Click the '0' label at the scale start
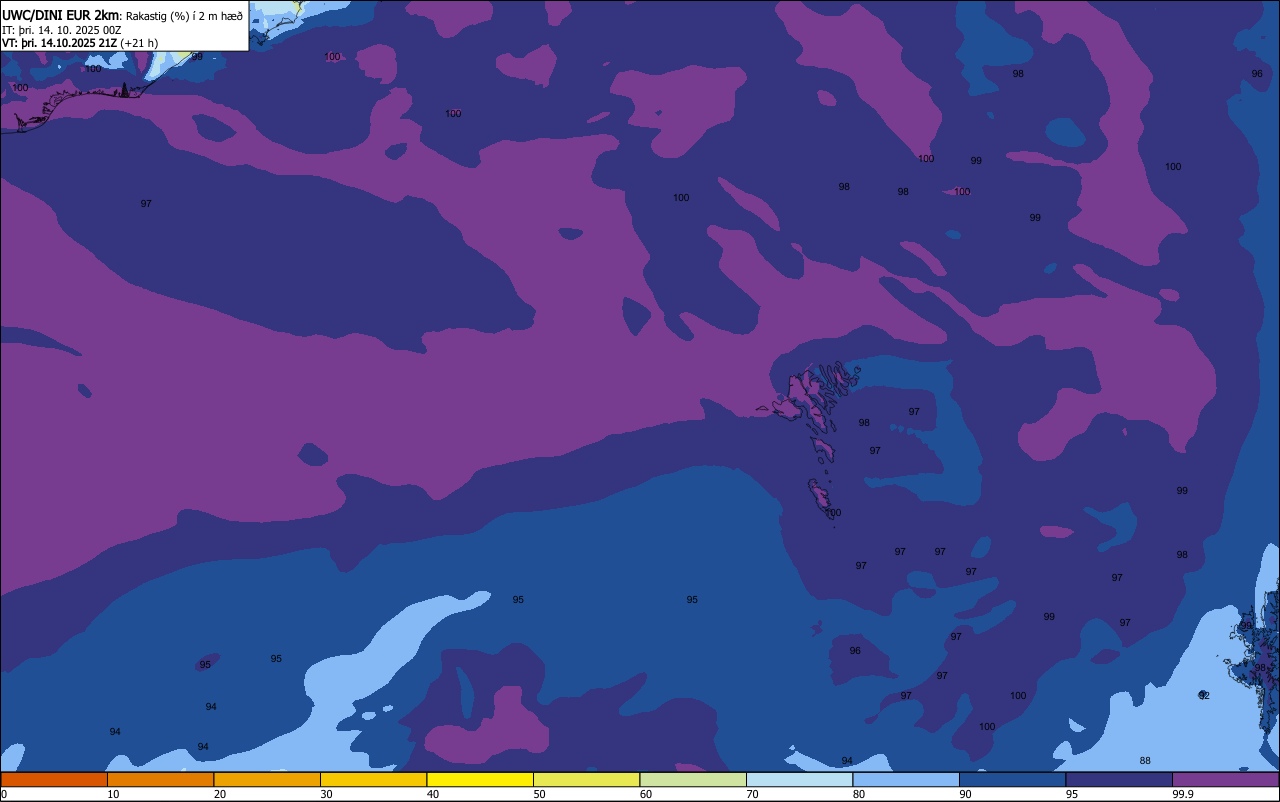The image size is (1280, 802). [x=4, y=794]
